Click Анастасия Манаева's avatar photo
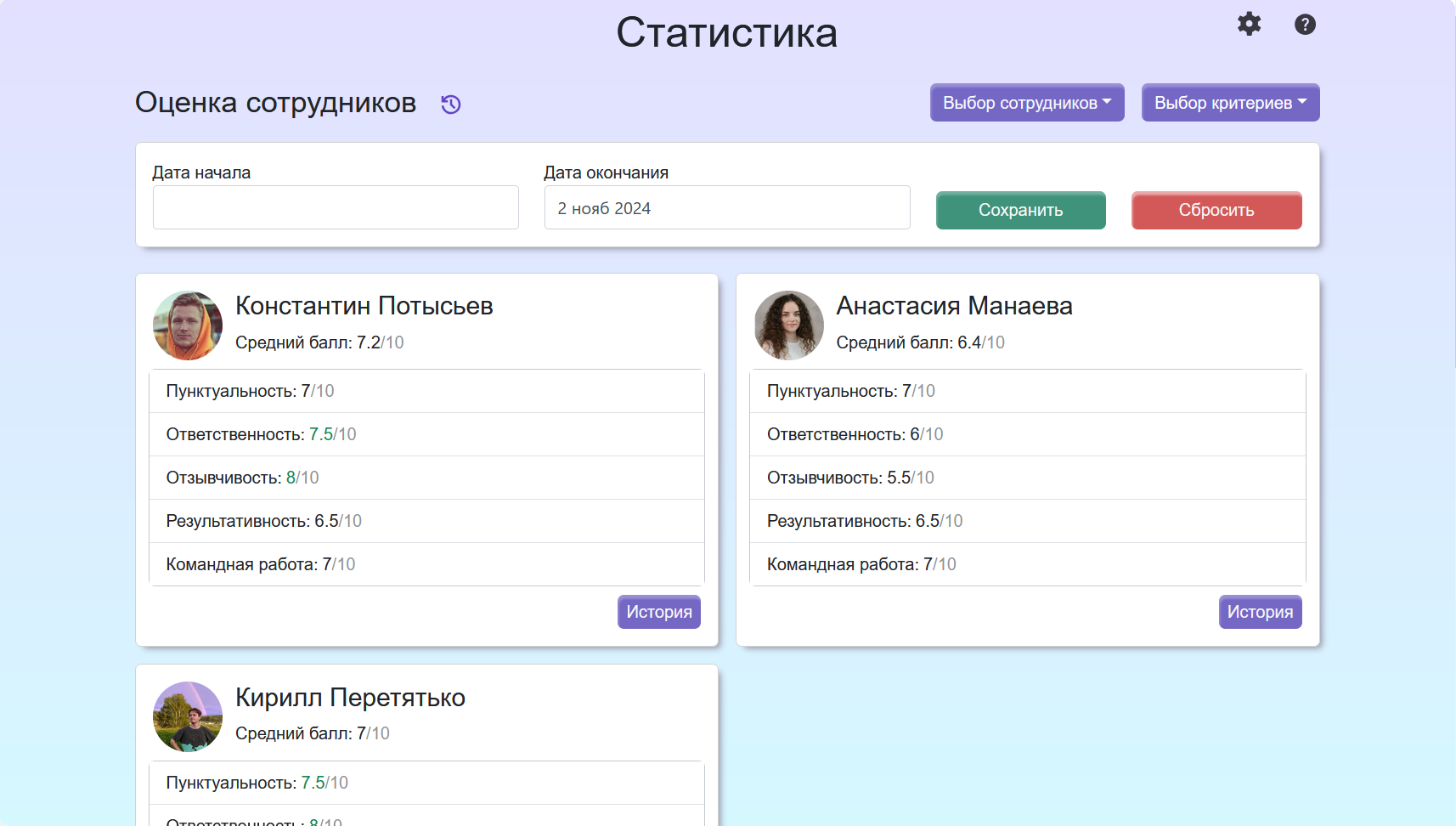 (x=788, y=325)
